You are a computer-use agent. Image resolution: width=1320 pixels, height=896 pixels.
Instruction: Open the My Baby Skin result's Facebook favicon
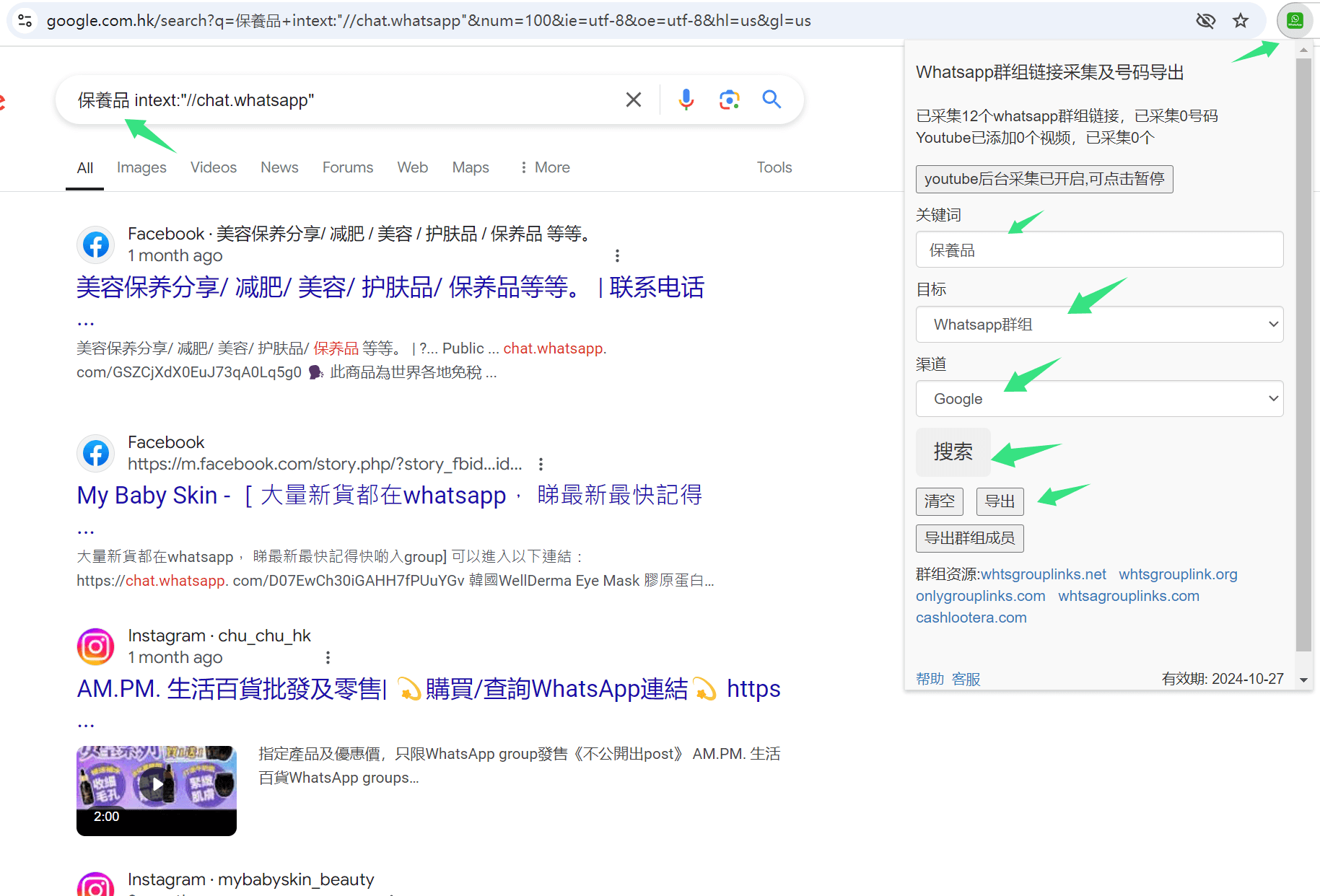[96, 453]
